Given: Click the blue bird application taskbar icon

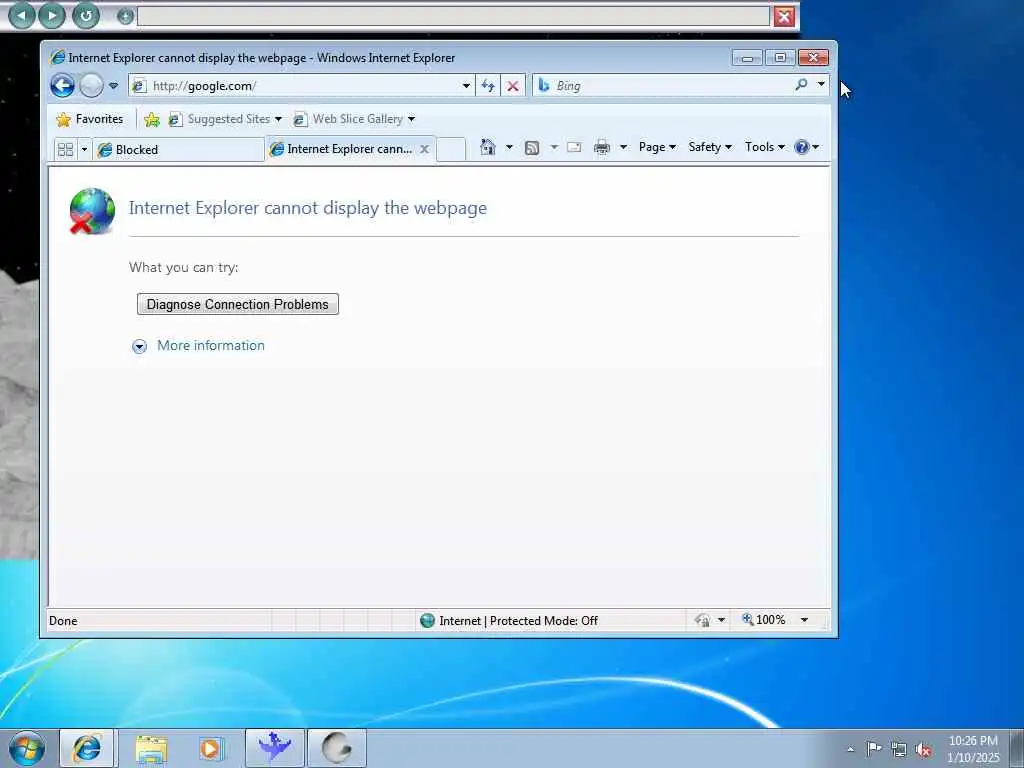Looking at the screenshot, I should pos(274,748).
